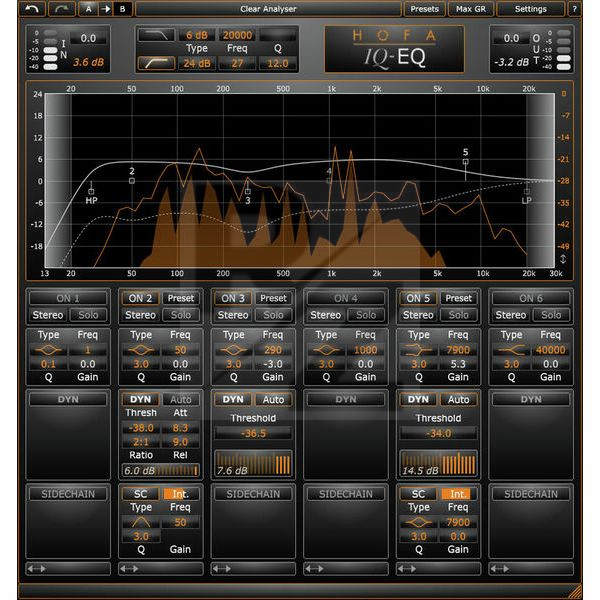Click band 4 bottom double-arrow icon
The height and width of the screenshot is (600, 600).
tap(315, 569)
